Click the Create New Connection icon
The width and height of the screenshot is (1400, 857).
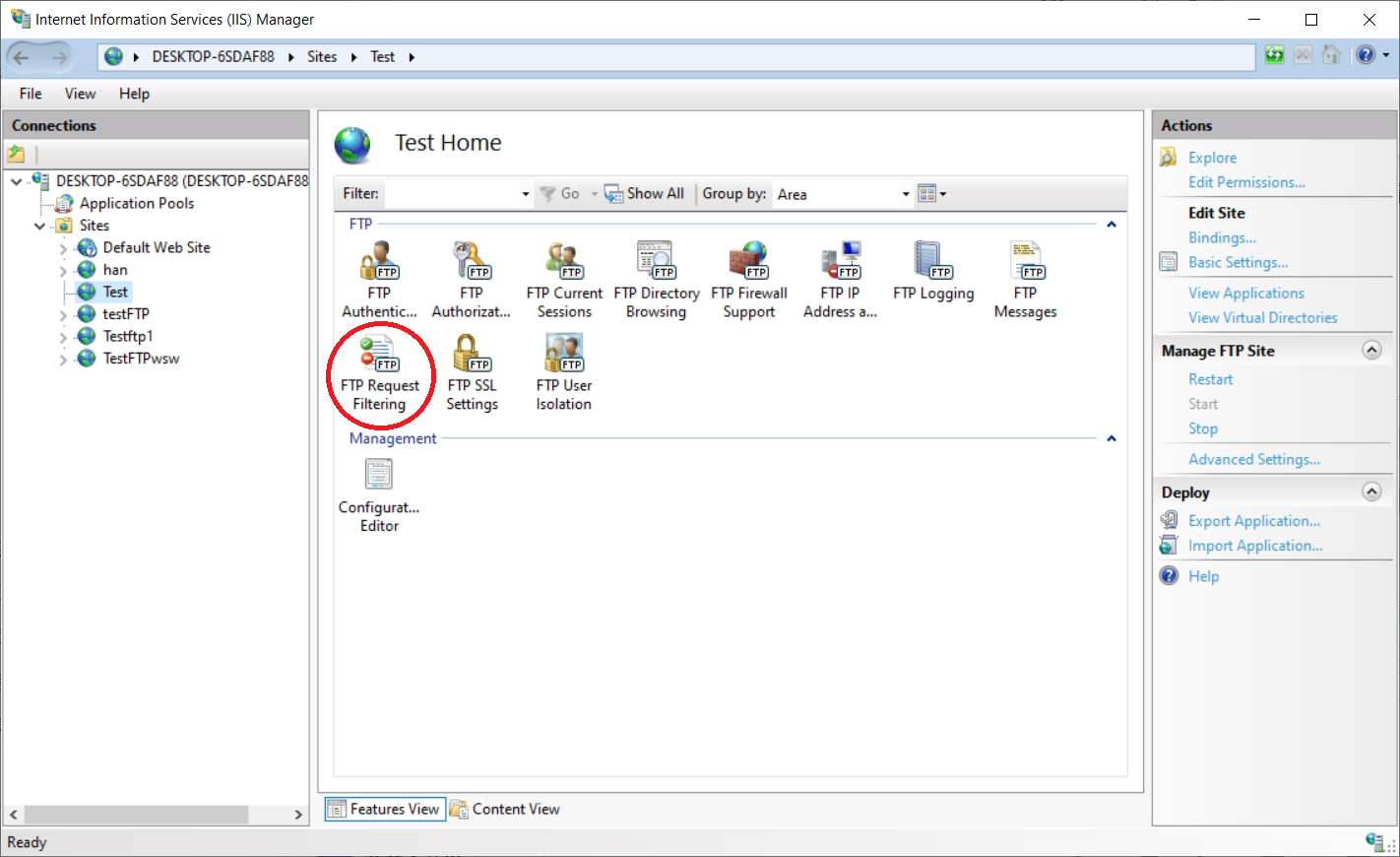16,154
